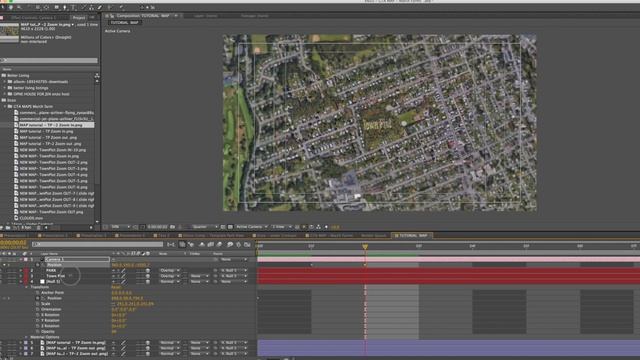Collapse the Camera 1 layer properties

pos(21,259)
